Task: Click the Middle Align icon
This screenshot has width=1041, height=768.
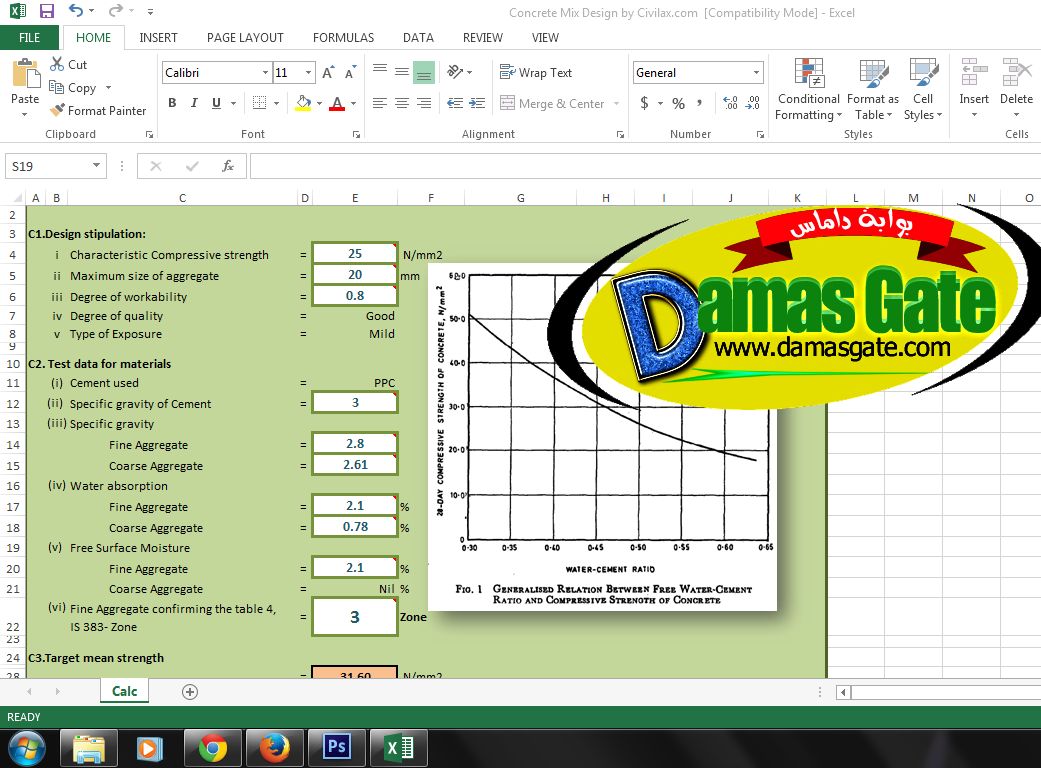Action: 402,72
